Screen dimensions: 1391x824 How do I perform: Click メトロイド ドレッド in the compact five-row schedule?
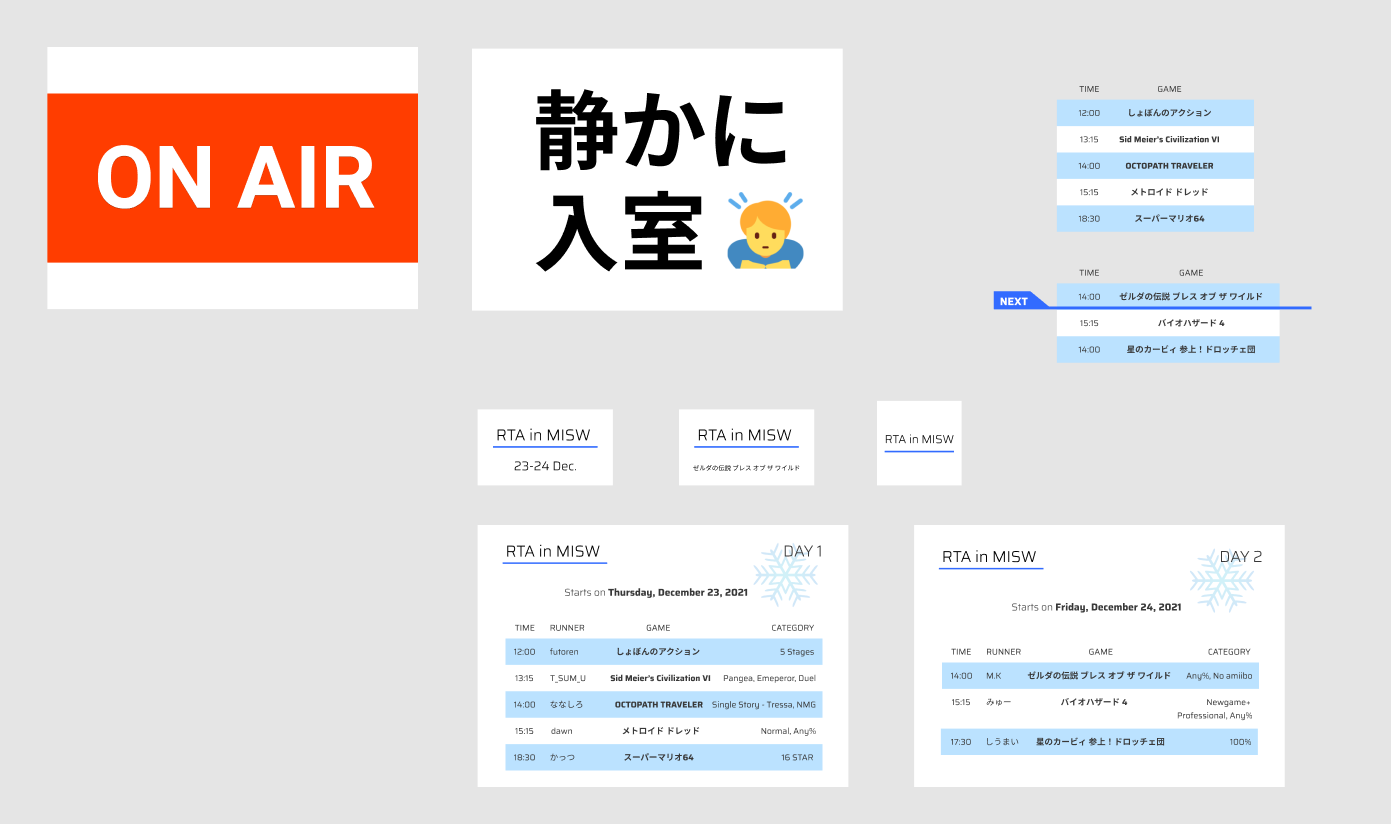[x=1169, y=192]
